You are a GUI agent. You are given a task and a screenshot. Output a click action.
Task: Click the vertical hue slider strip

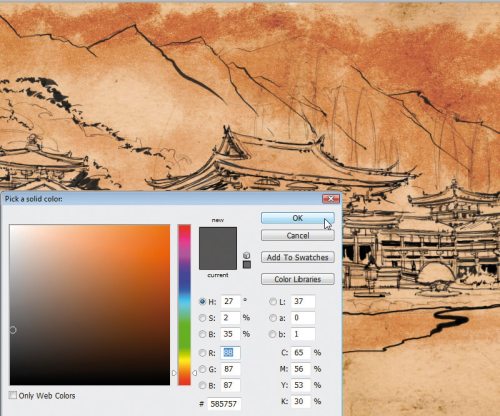(184, 305)
